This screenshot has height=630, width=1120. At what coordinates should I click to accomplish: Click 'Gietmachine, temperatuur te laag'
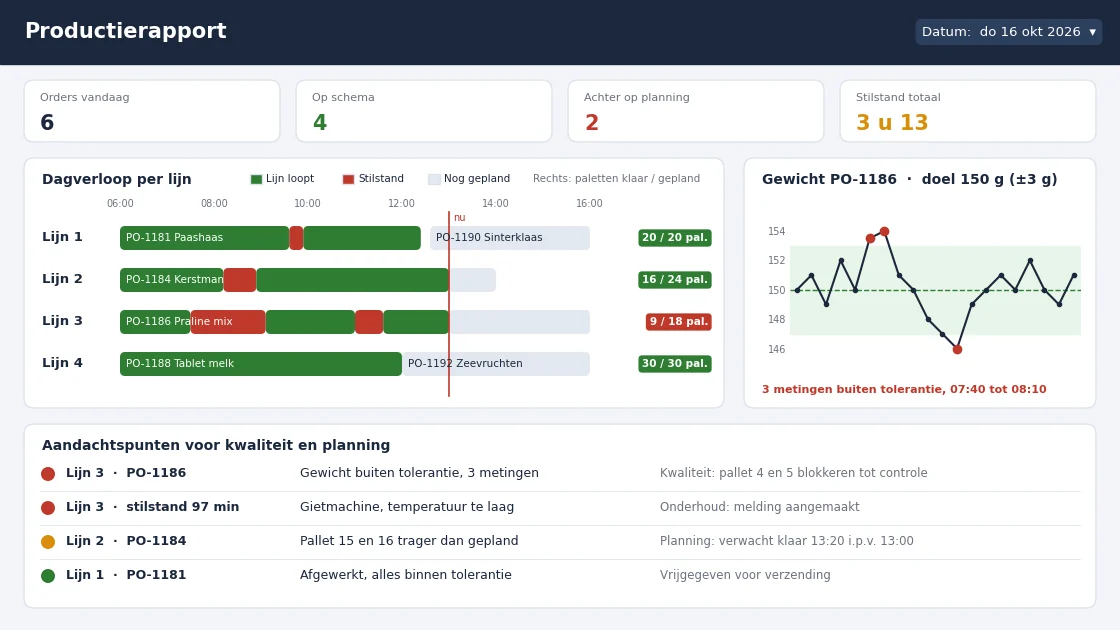click(x=407, y=507)
